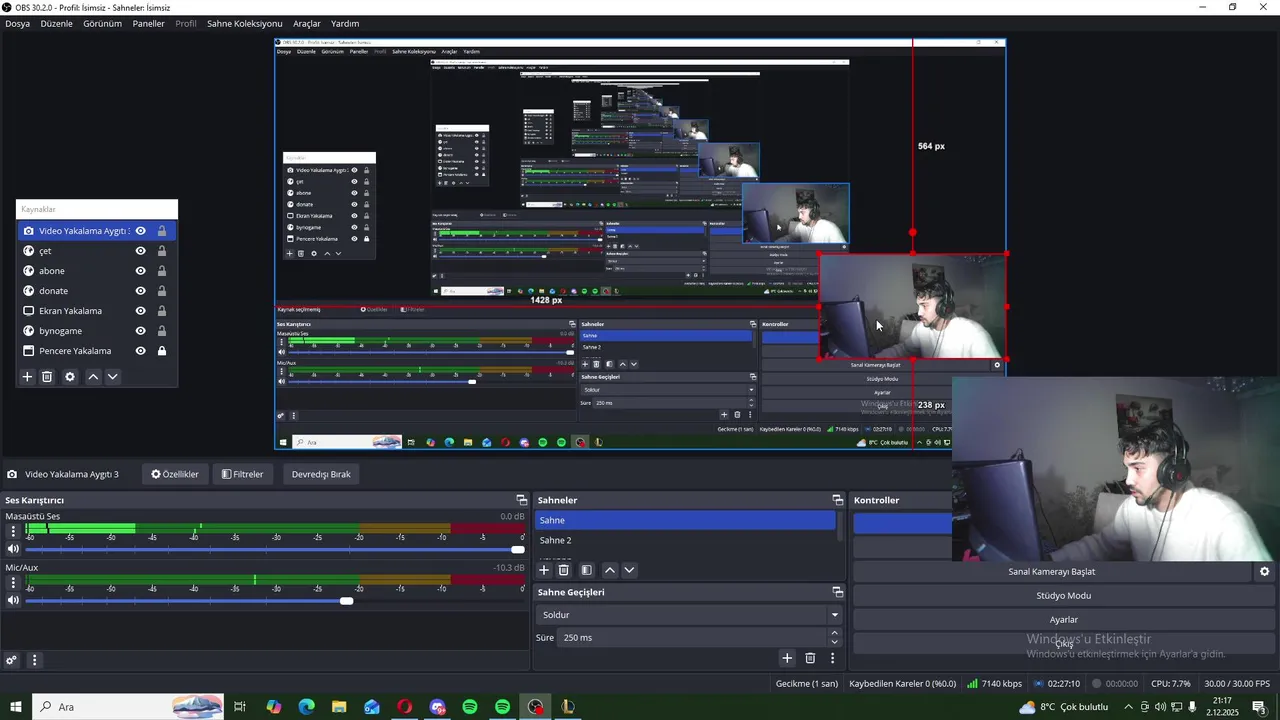This screenshot has width=1280, height=720.
Task: Open the Soldur transition dropdown
Action: point(689,615)
